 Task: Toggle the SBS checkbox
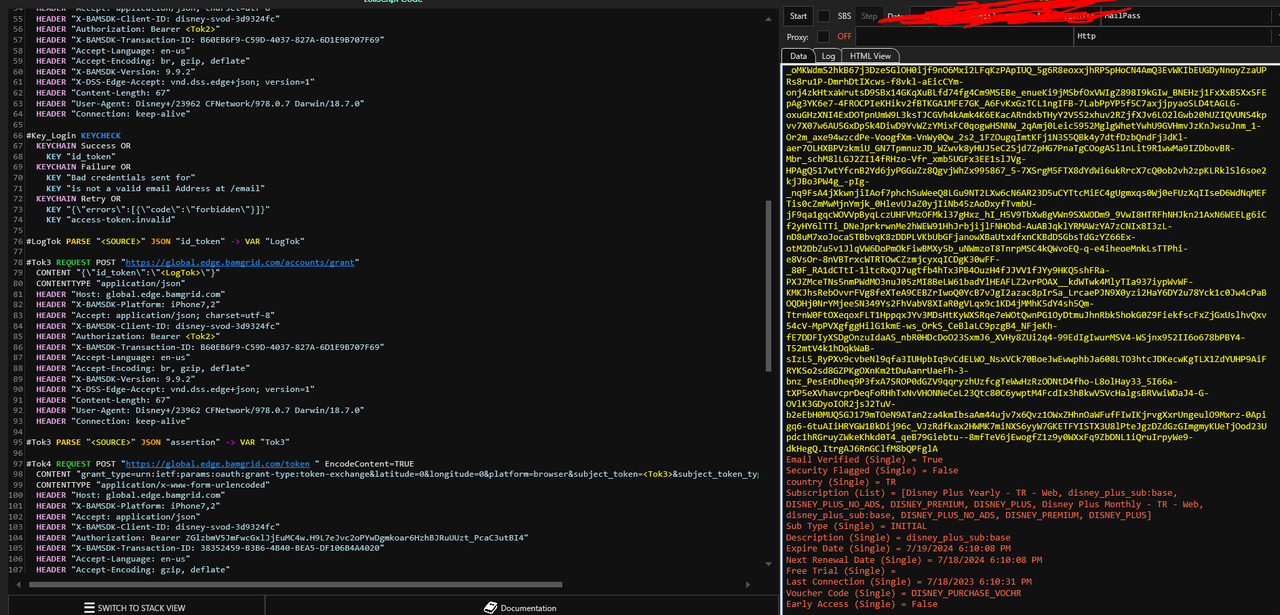pyautogui.click(x=823, y=16)
